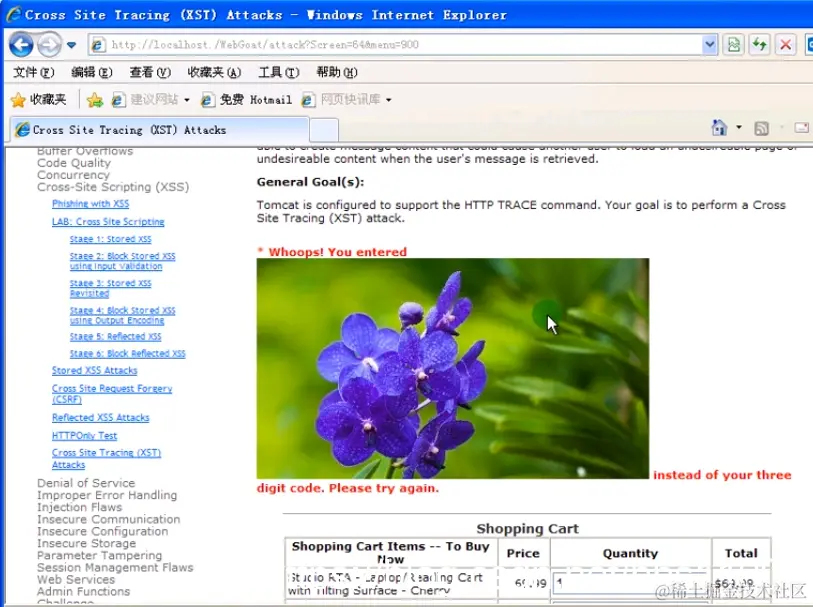This screenshot has height=607, width=813.
Task: Click the Refresh page icon
Action: tap(760, 45)
